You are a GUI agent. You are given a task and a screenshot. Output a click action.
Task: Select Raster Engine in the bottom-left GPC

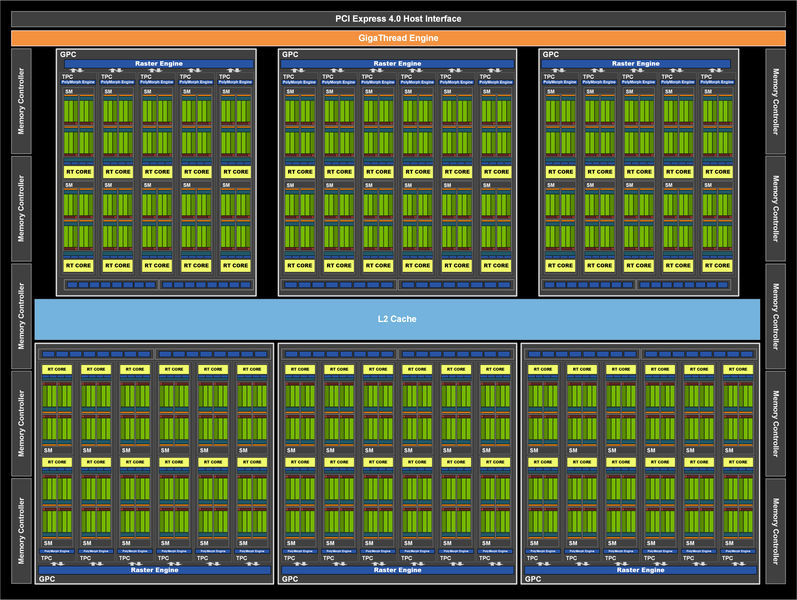(x=155, y=570)
